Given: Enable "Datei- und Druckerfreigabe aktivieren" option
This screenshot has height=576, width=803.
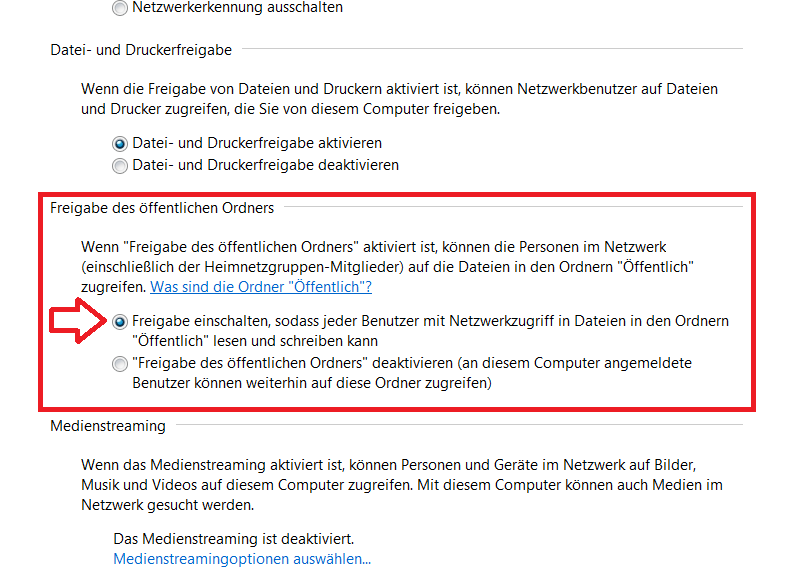Looking at the screenshot, I should point(120,144).
